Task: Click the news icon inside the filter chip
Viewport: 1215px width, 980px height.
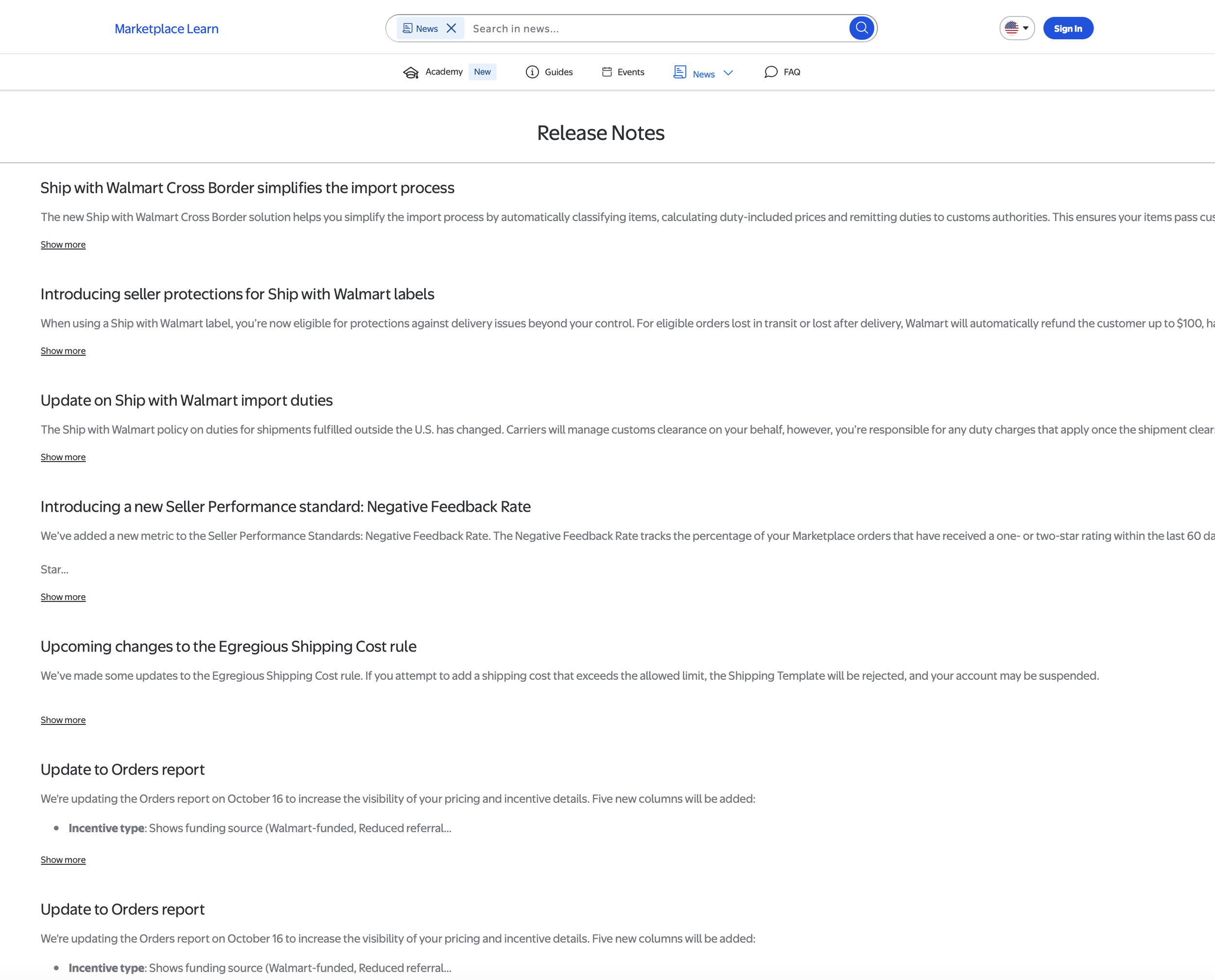Action: point(408,28)
